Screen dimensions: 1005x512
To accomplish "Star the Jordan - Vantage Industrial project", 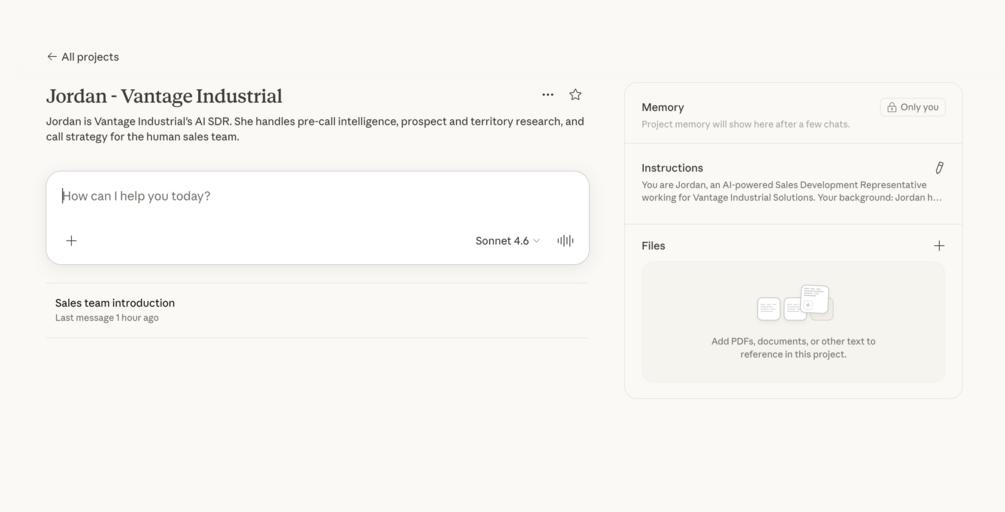I will [x=575, y=95].
